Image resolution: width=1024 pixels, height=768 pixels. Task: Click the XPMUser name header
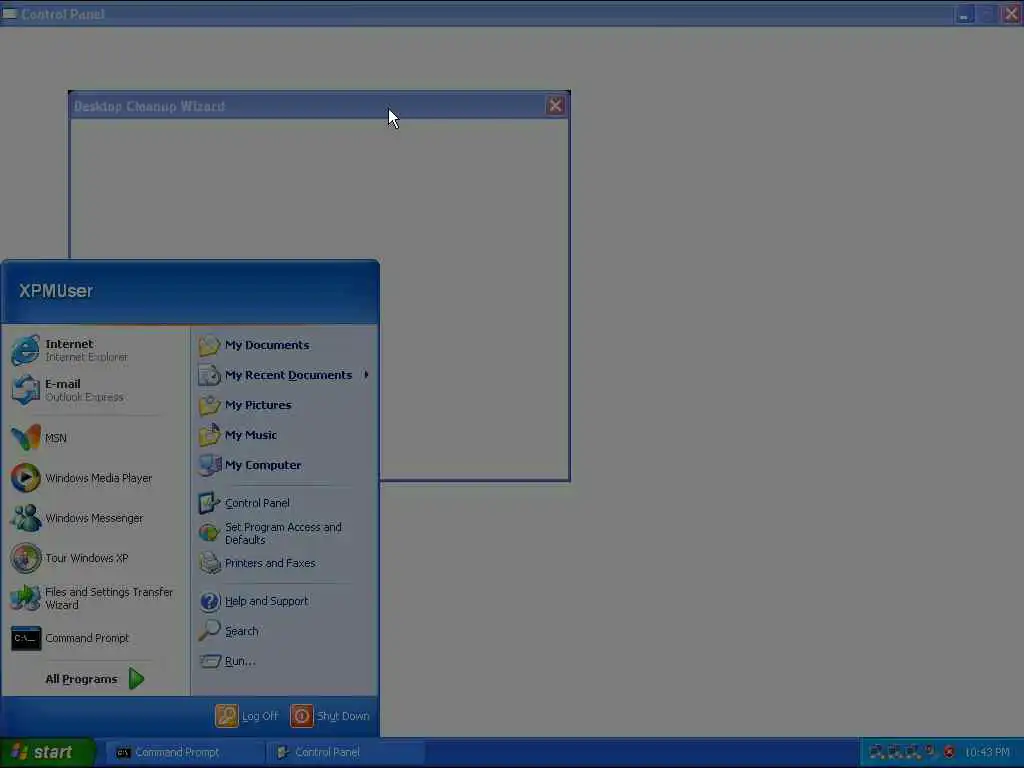[x=56, y=291]
